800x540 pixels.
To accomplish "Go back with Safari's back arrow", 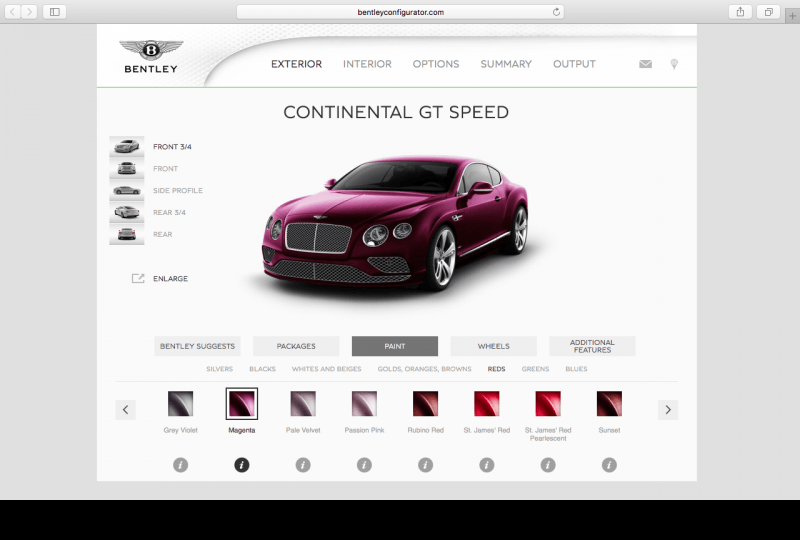I will coord(13,12).
